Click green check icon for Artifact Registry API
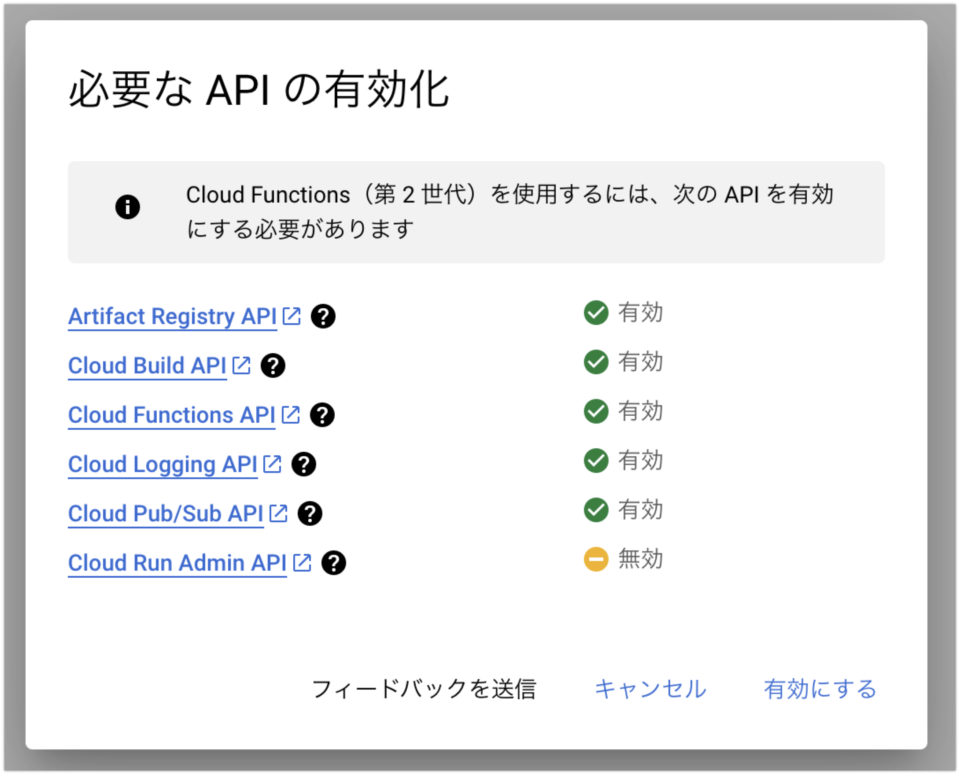 click(596, 313)
